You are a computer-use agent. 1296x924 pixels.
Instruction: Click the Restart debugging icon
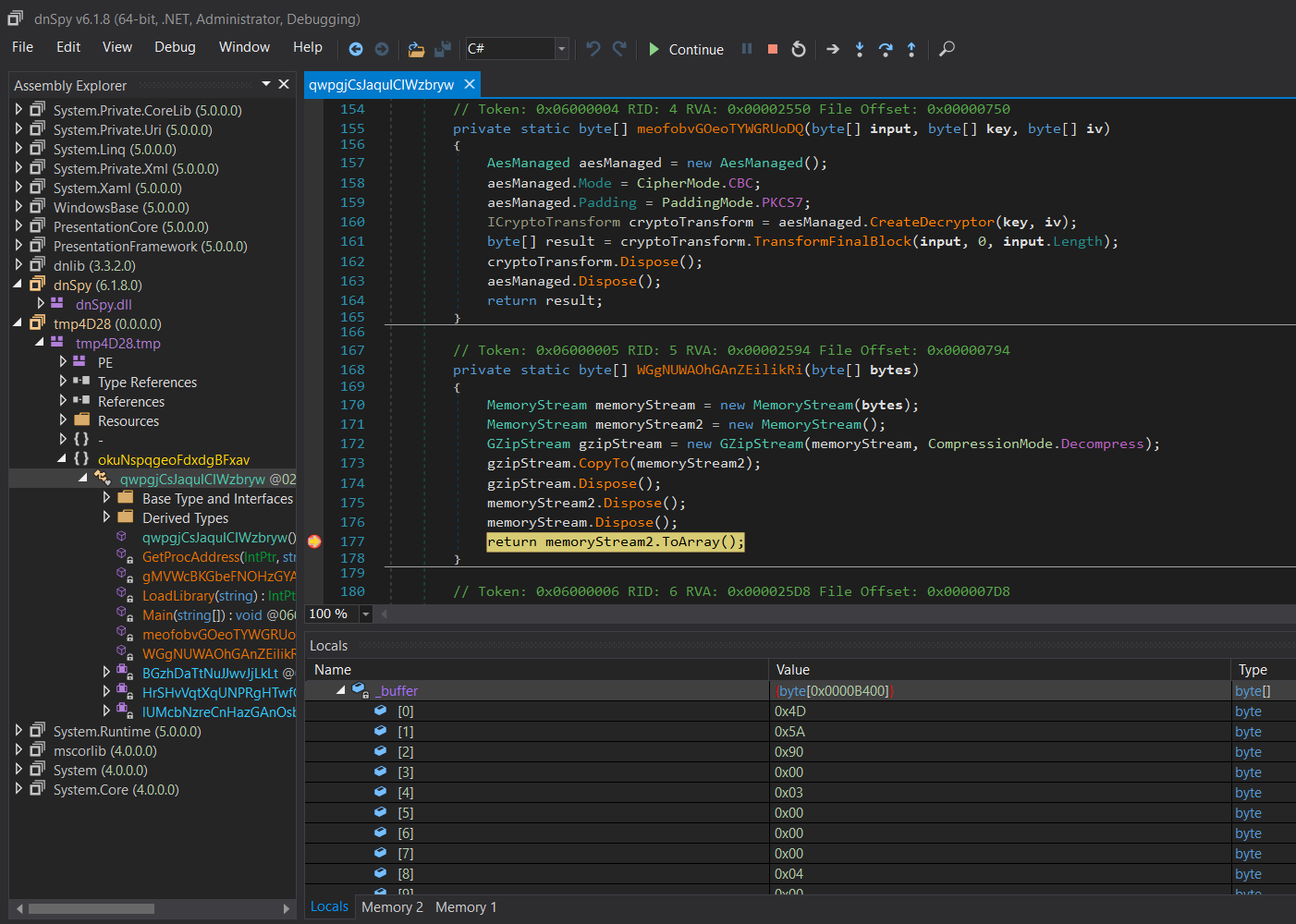click(x=799, y=49)
